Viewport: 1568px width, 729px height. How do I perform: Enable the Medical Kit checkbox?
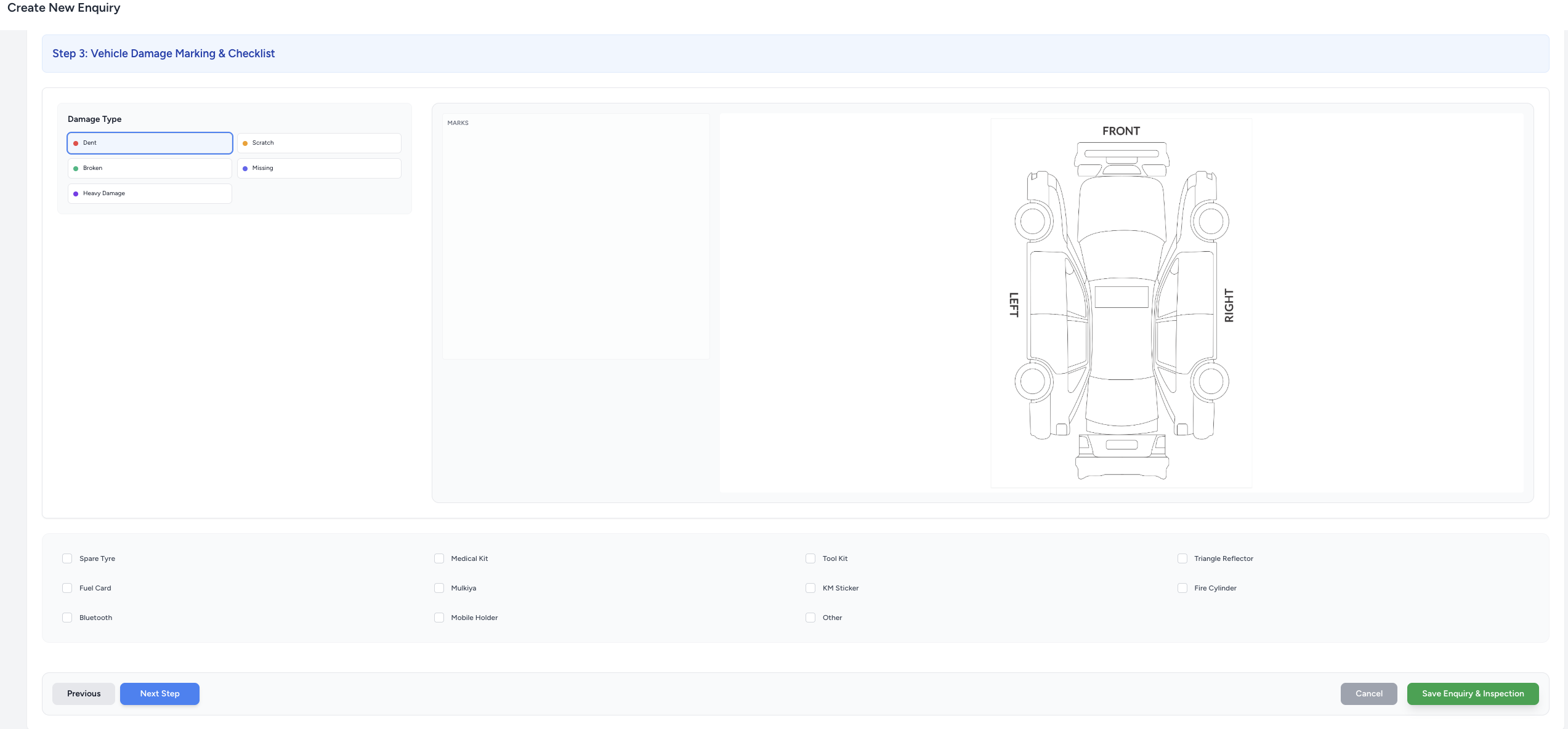click(439, 558)
